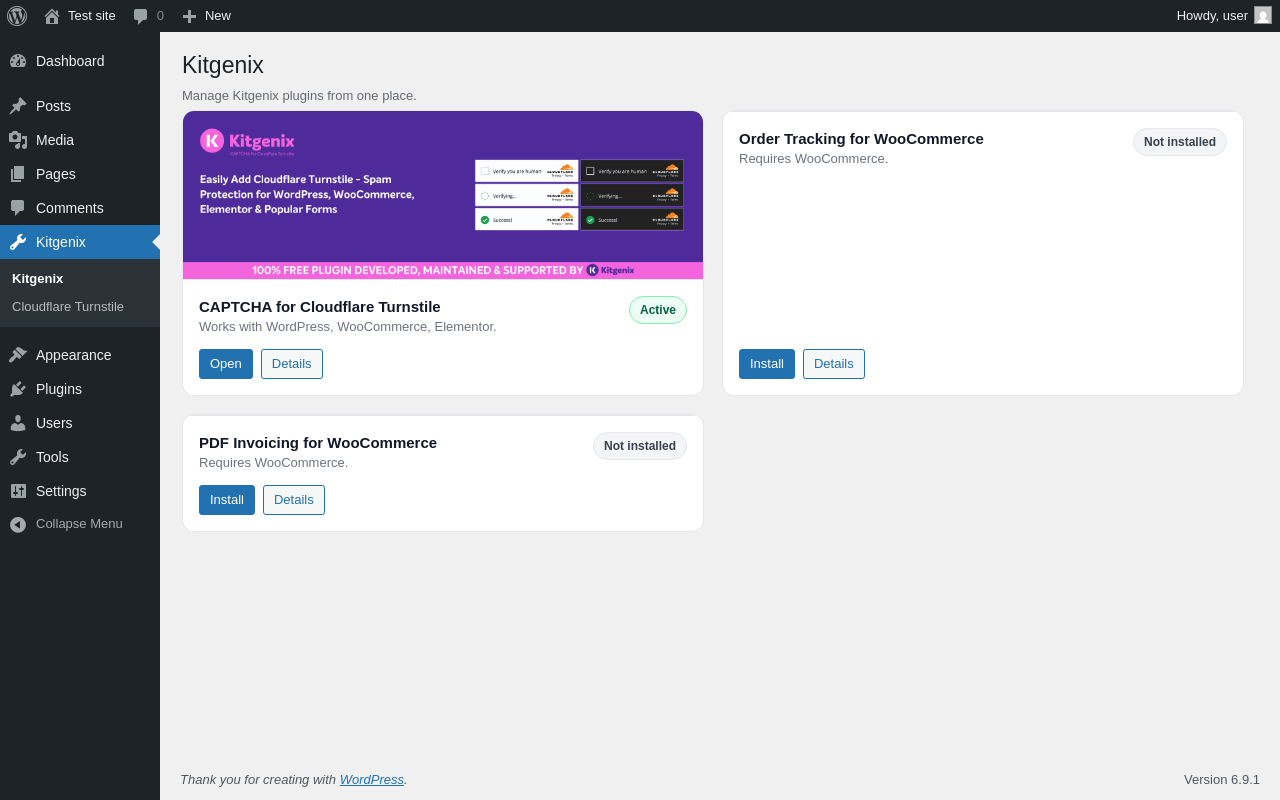
Task: Click the Collapse Menu arrow icon
Action: [x=18, y=524]
